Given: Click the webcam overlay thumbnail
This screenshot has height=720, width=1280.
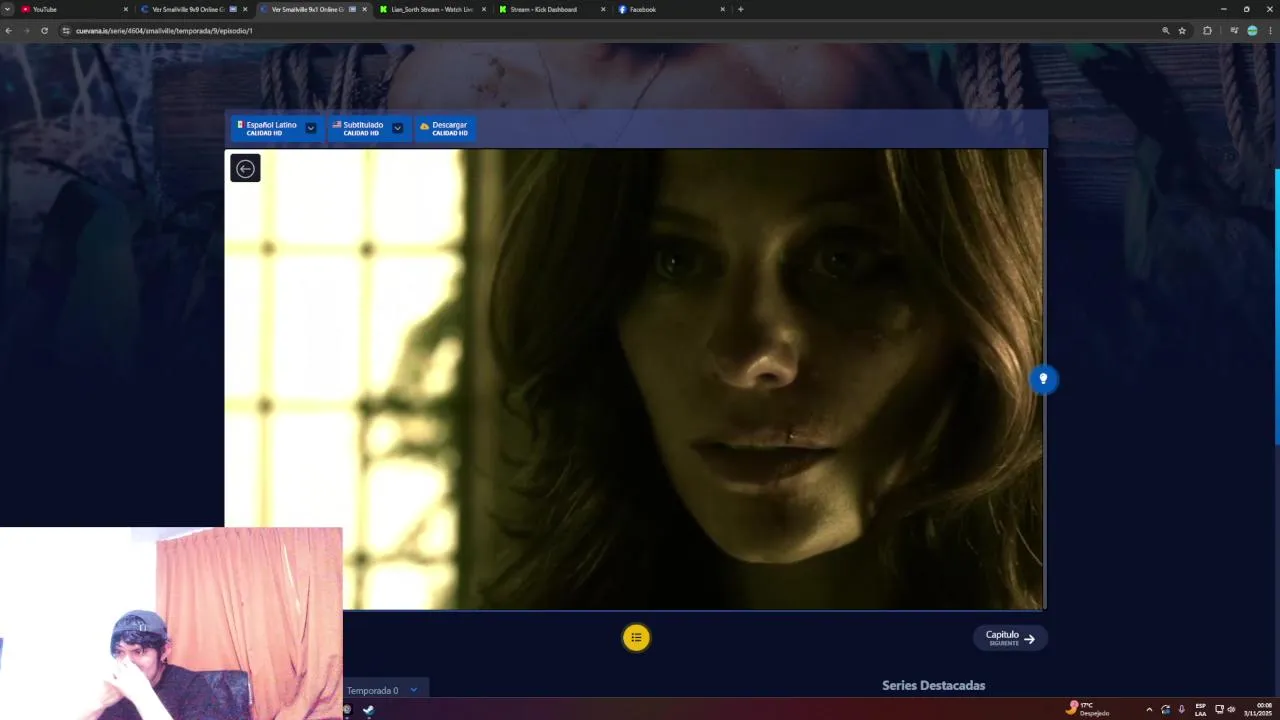Looking at the screenshot, I should coord(171,623).
